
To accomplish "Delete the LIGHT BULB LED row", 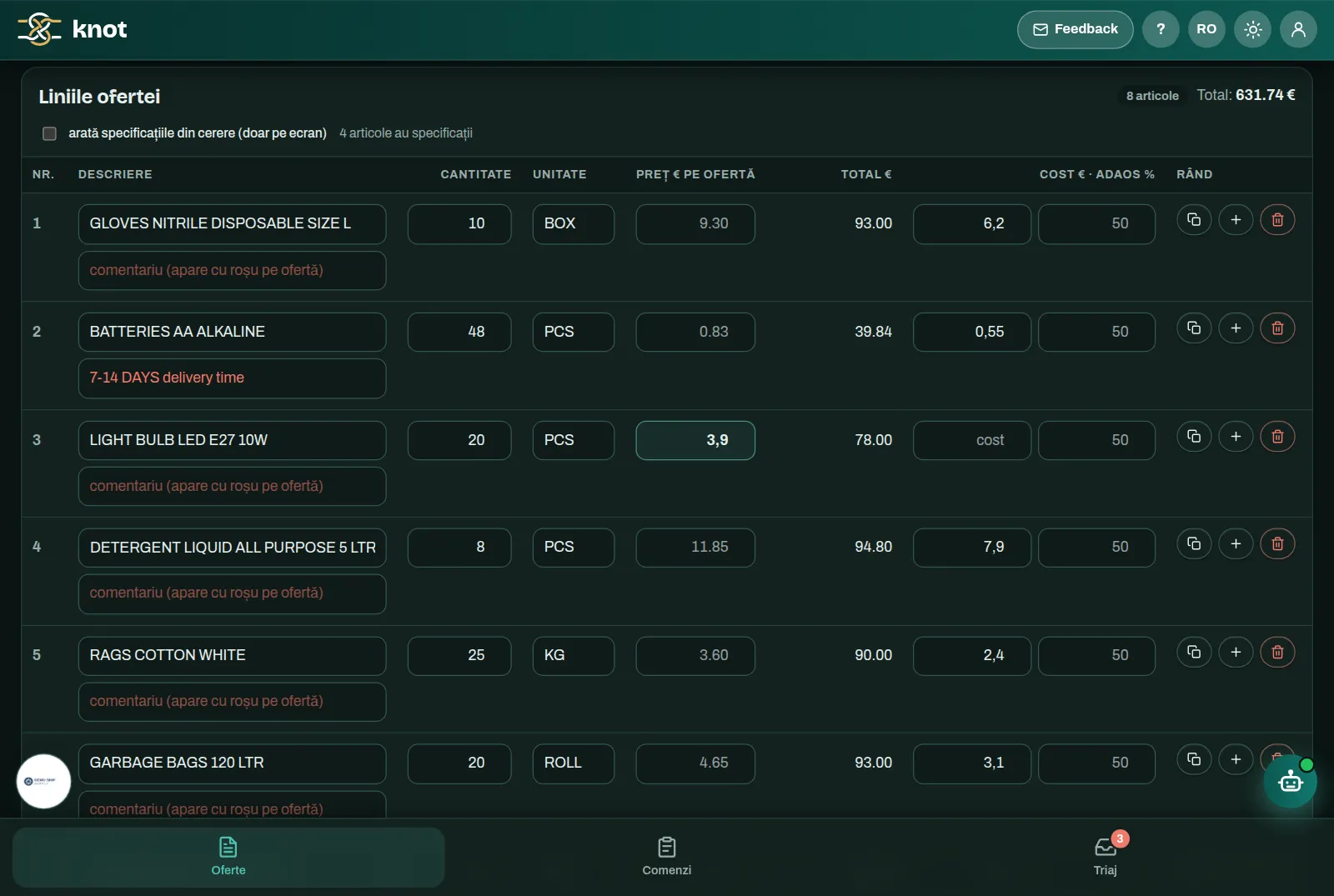I will tap(1277, 437).
